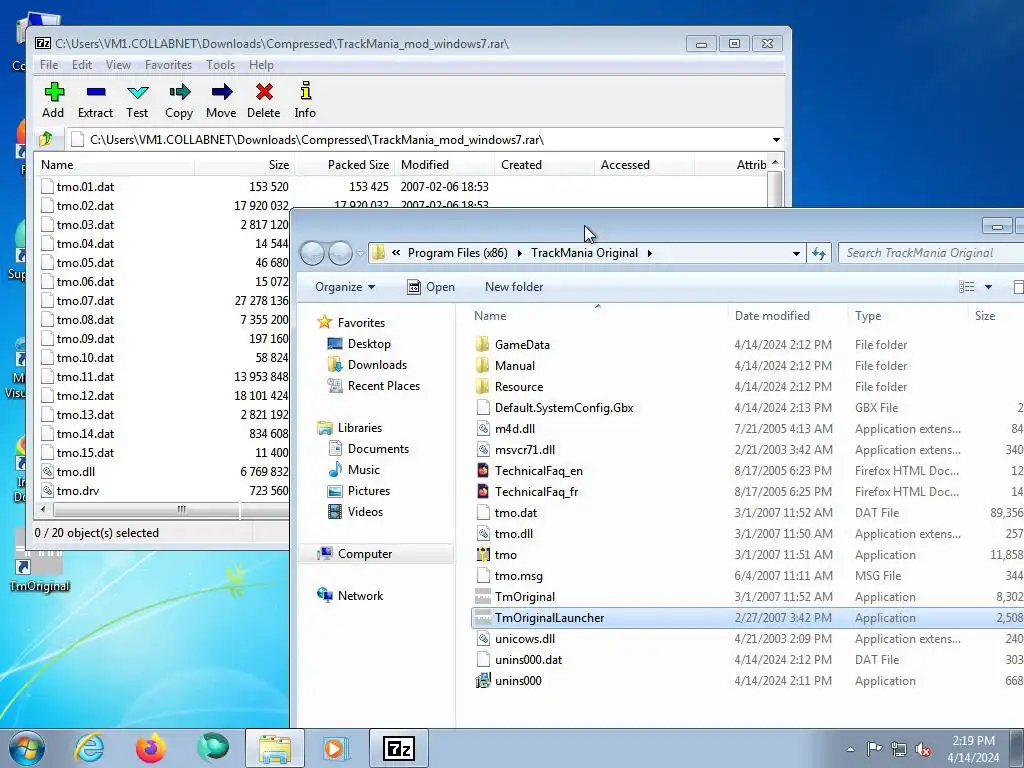
Task: Open the Organize dropdown menu
Action: click(x=345, y=287)
